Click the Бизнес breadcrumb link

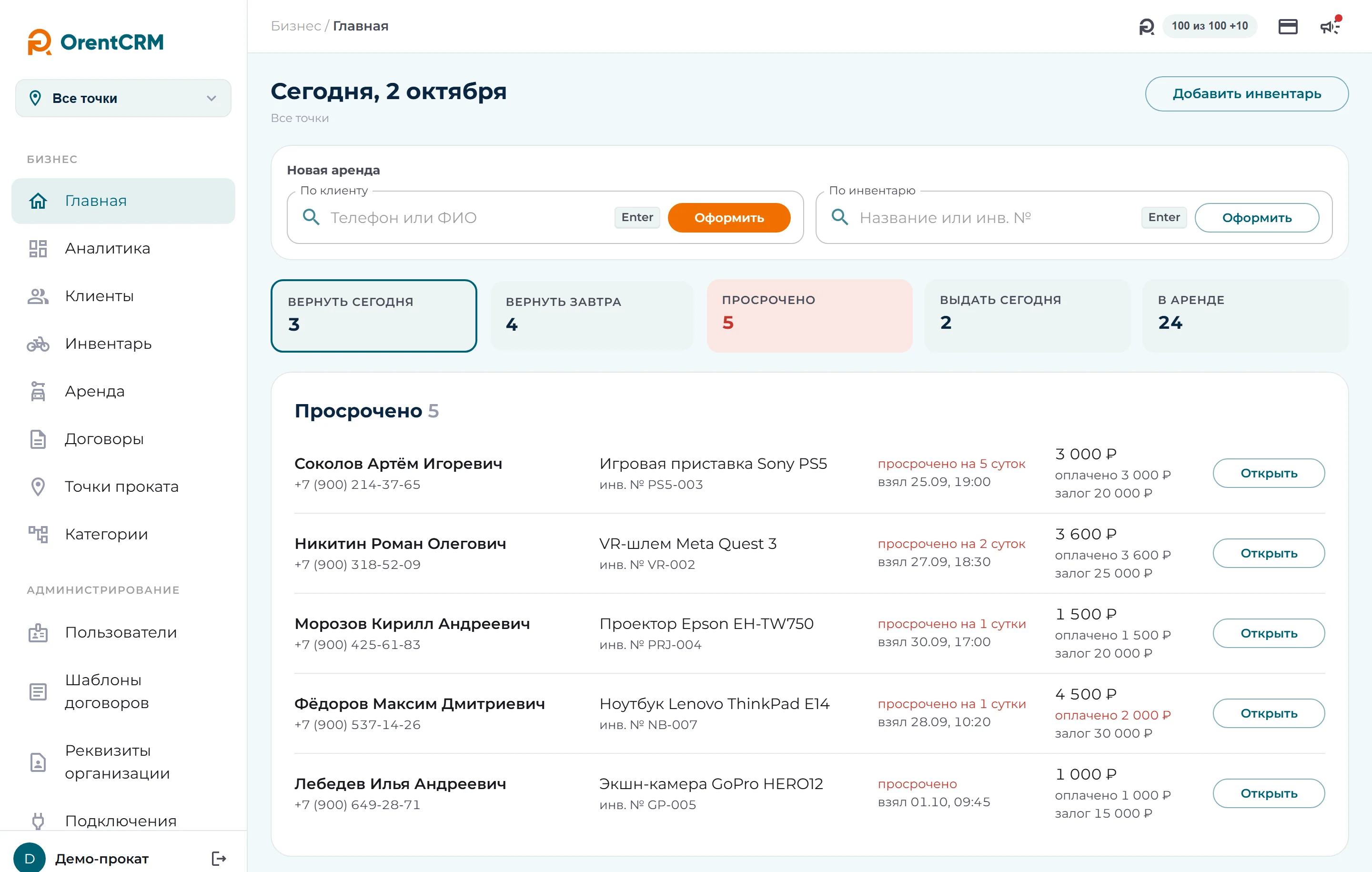tap(296, 26)
